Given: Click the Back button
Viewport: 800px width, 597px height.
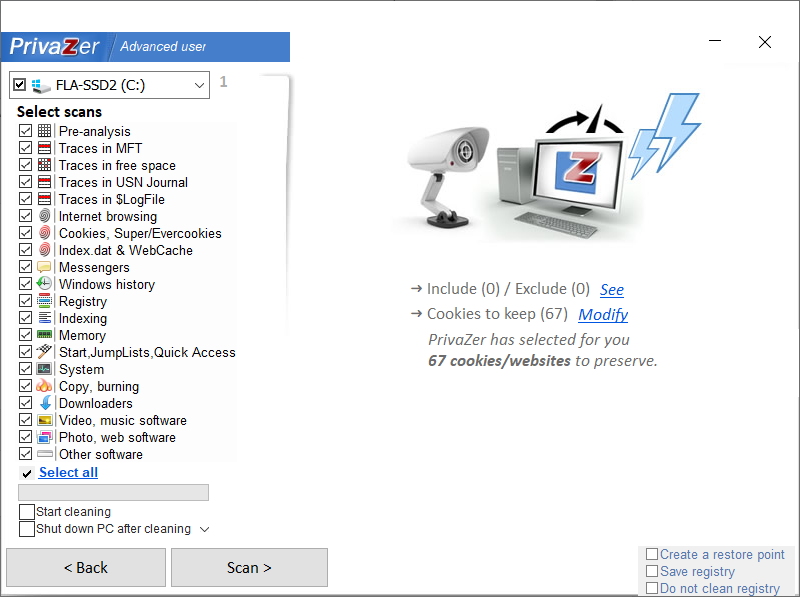Looking at the screenshot, I should [x=86, y=567].
